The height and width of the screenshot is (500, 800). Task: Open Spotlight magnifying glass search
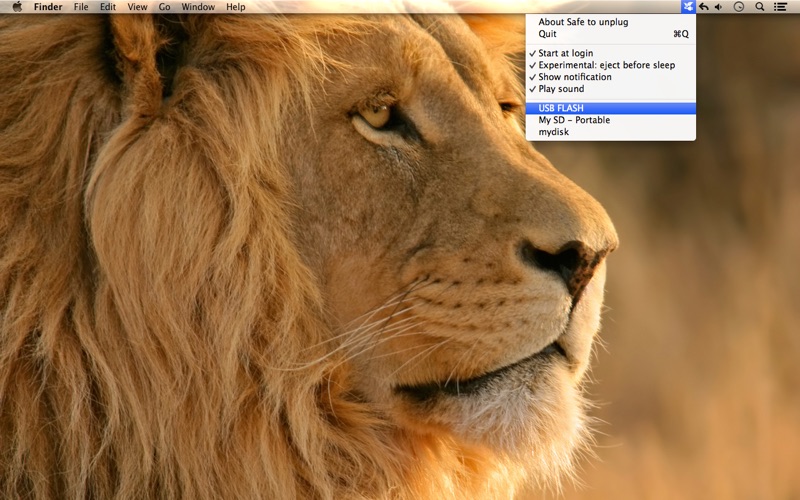760,7
